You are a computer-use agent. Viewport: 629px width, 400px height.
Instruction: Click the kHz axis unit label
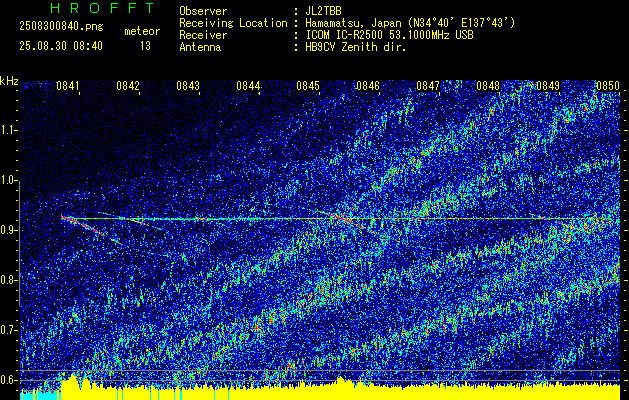(9, 81)
